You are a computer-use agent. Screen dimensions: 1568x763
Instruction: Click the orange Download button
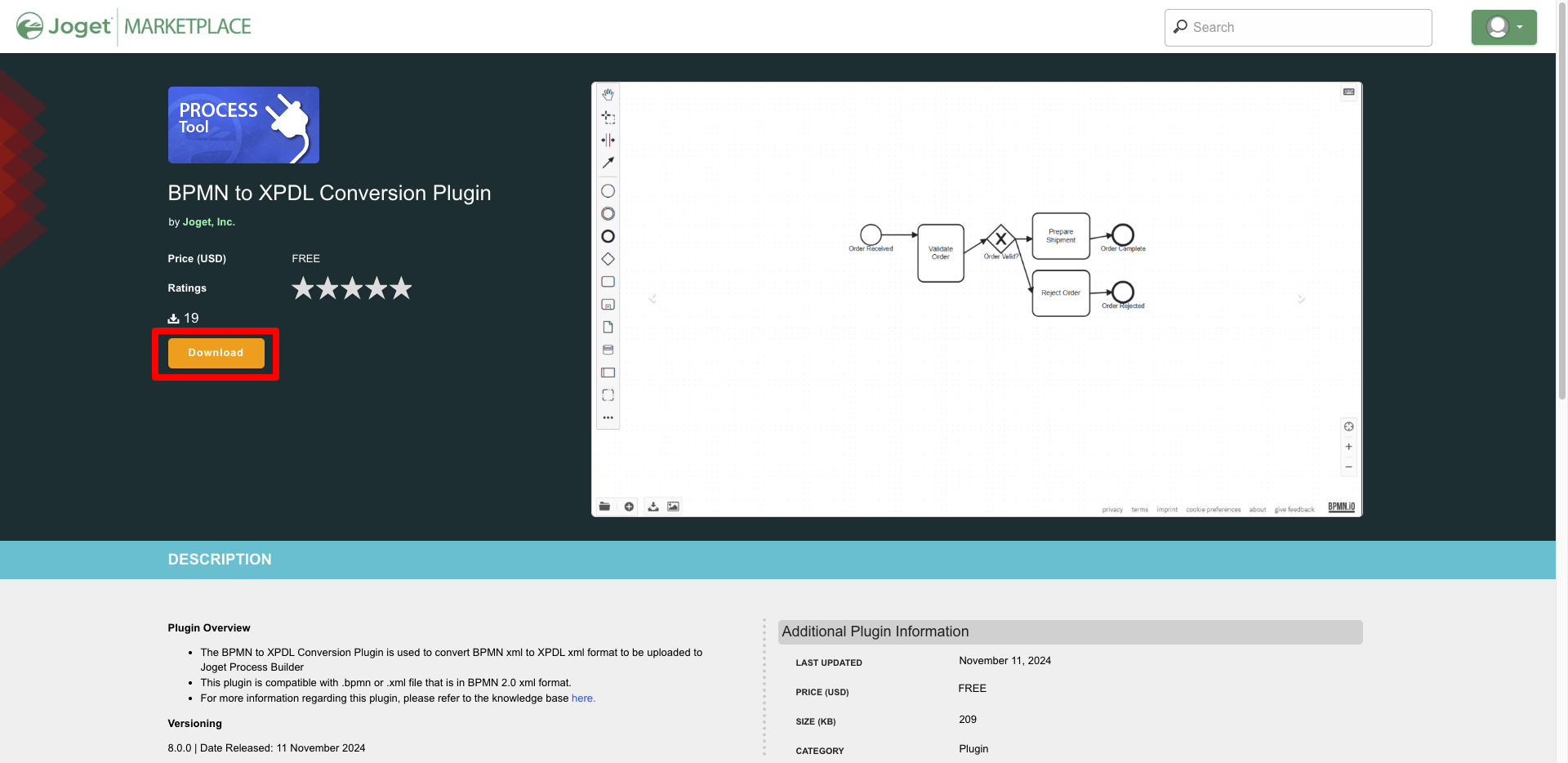pyautogui.click(x=216, y=353)
